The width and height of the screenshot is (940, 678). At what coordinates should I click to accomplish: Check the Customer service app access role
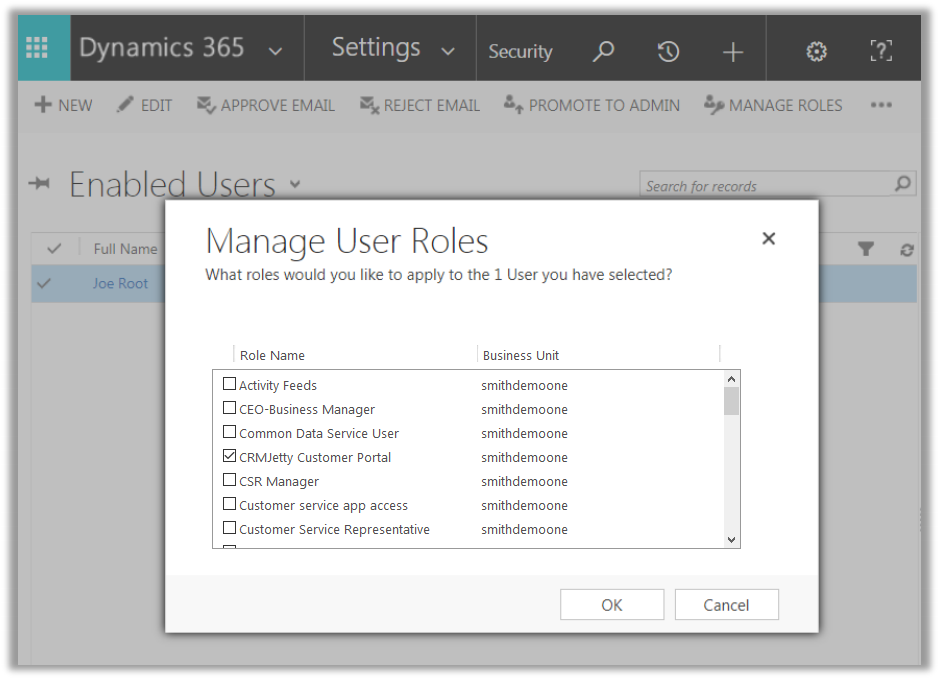[x=229, y=504]
